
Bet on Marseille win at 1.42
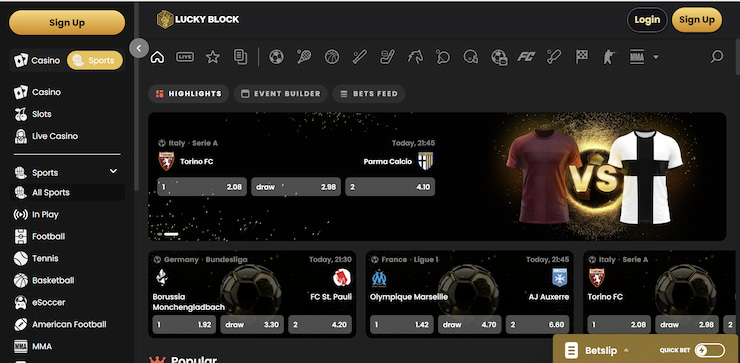pyautogui.click(x=402, y=325)
